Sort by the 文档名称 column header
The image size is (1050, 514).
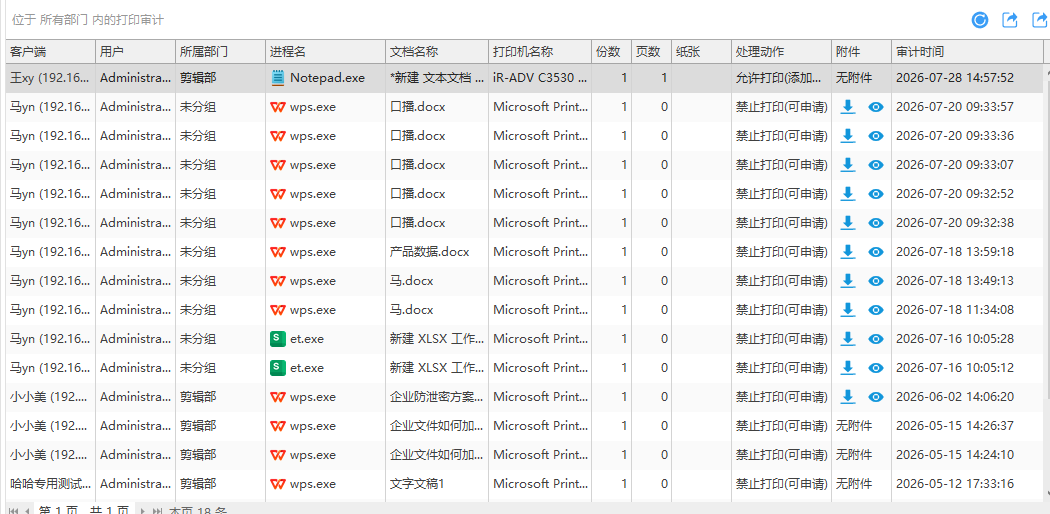click(437, 52)
